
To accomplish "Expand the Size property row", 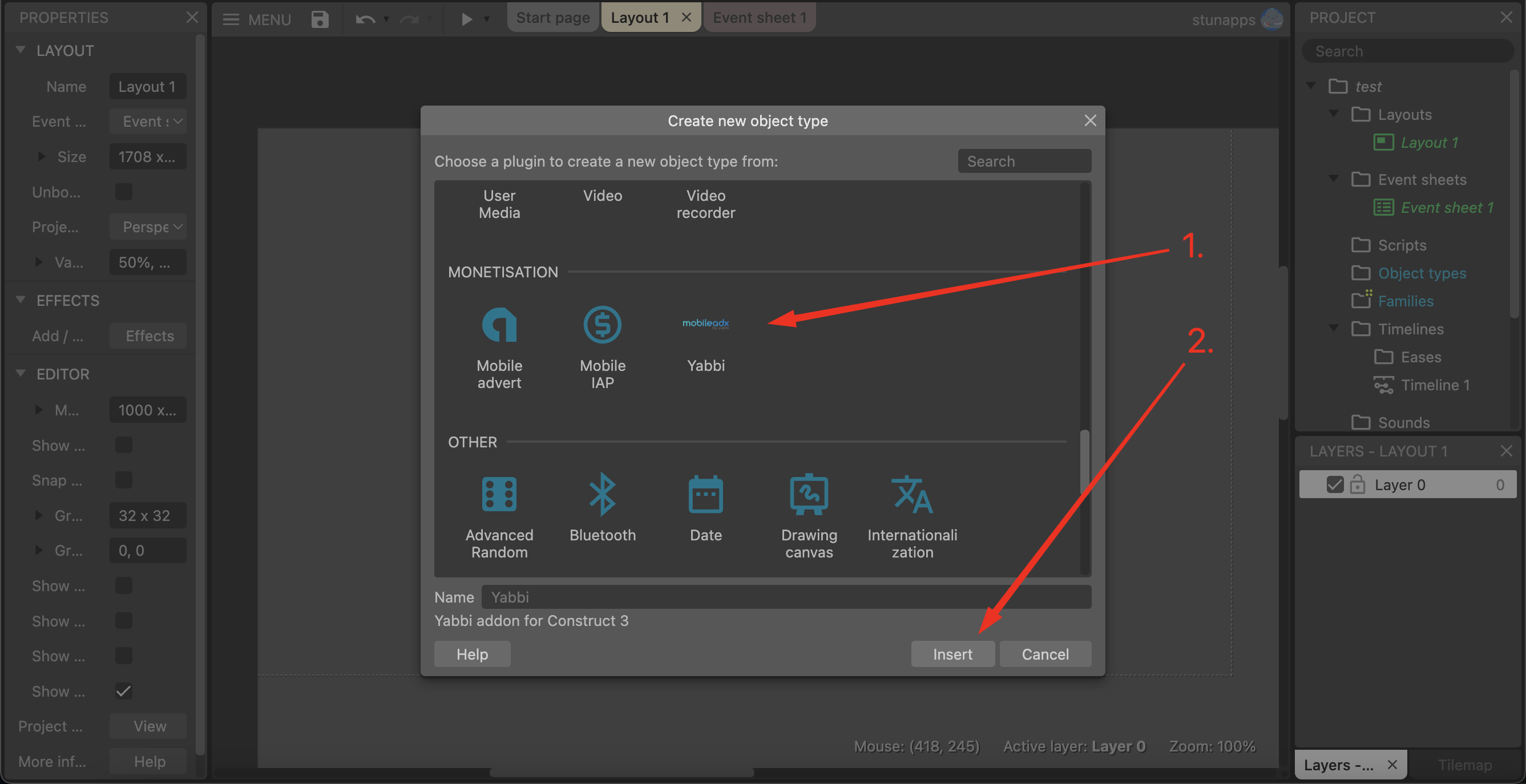I will click(41, 156).
